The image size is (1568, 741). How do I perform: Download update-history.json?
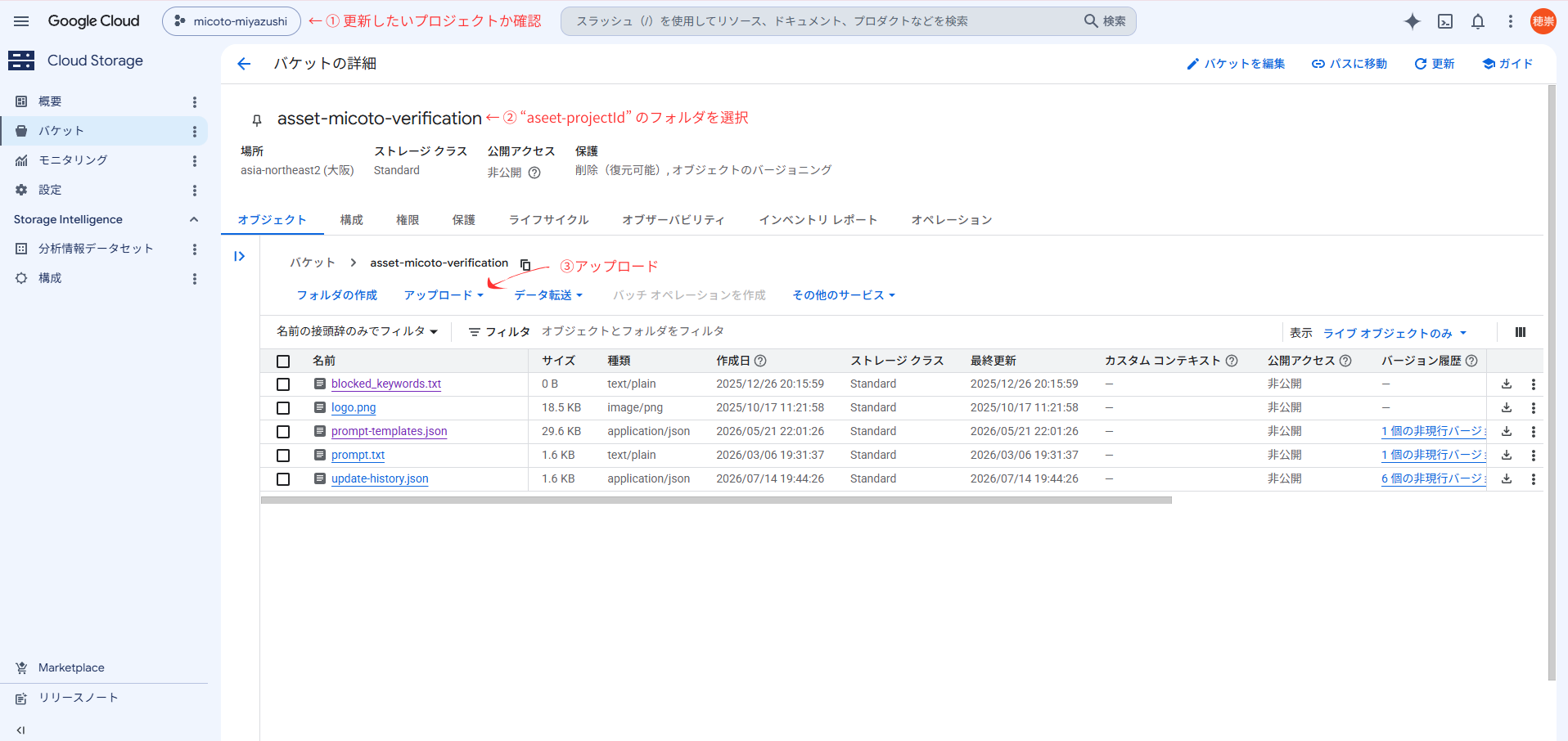[1507, 478]
